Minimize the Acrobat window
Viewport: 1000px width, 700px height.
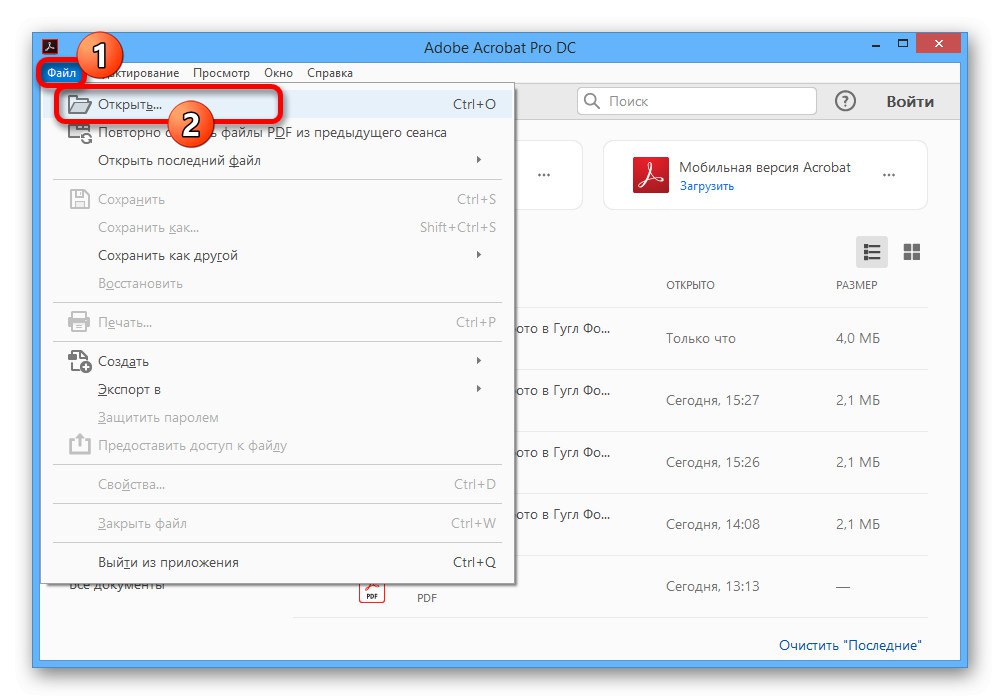click(x=876, y=45)
